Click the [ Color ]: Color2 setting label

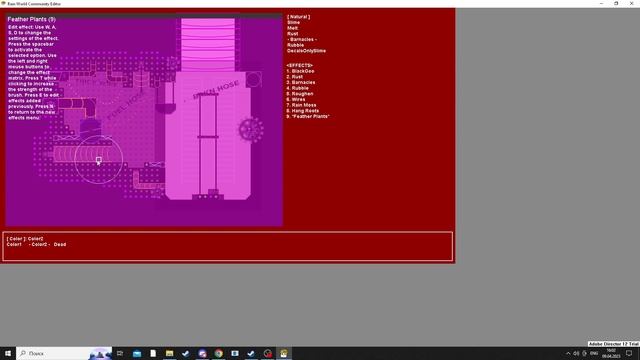coord(25,239)
